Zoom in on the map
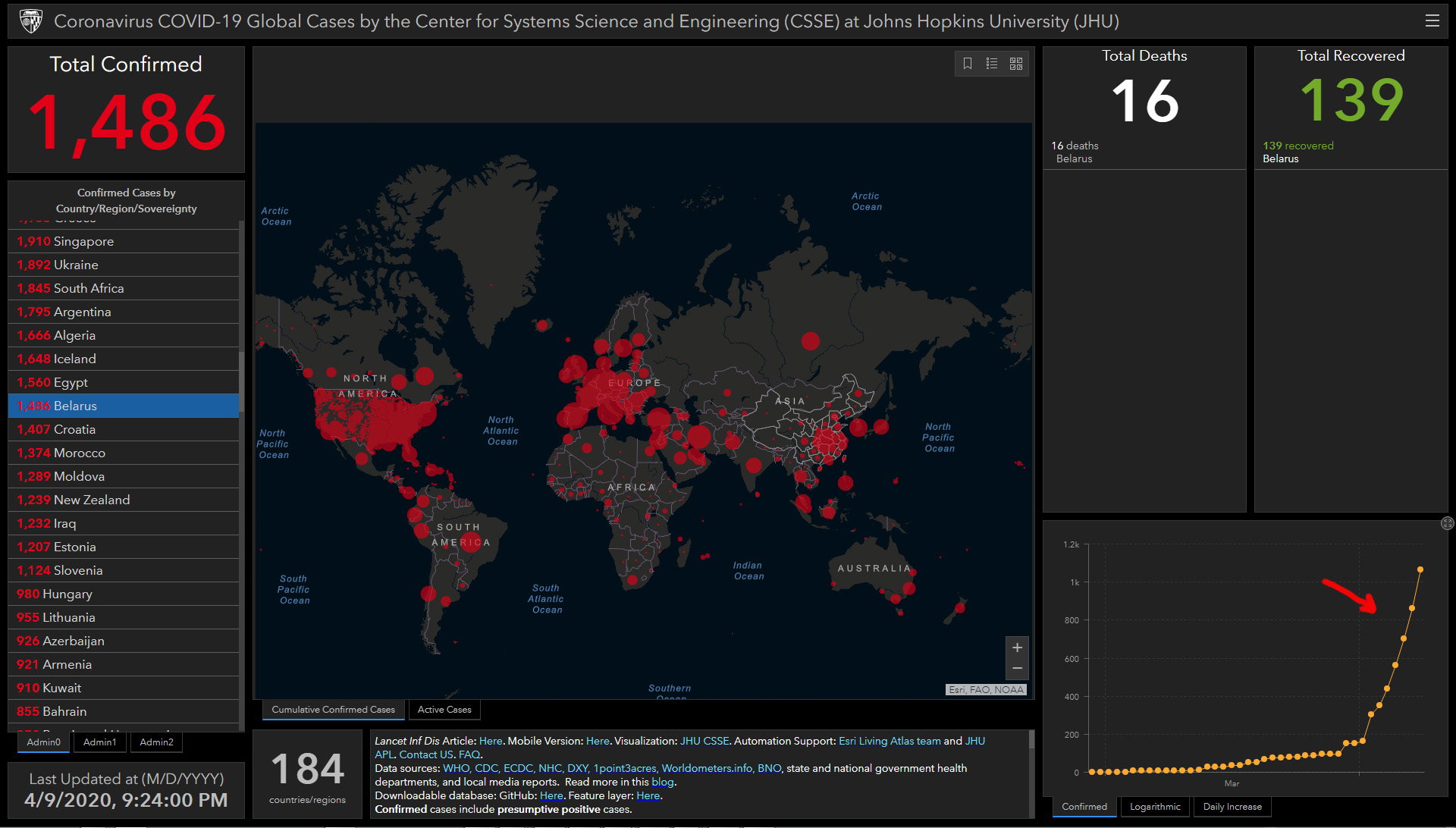1456x828 pixels. 1017,648
